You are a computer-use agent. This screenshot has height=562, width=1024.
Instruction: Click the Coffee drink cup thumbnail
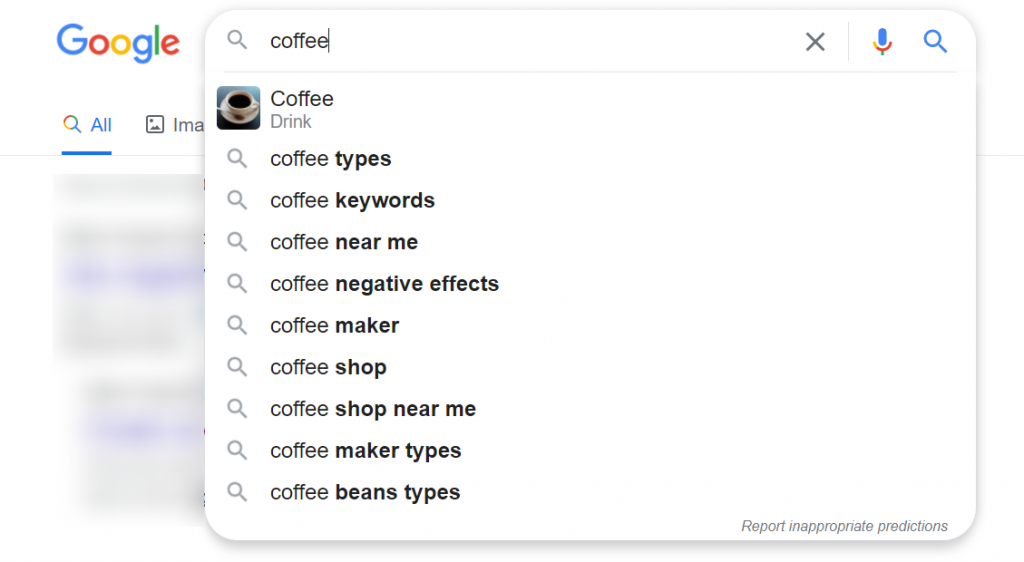click(x=238, y=108)
